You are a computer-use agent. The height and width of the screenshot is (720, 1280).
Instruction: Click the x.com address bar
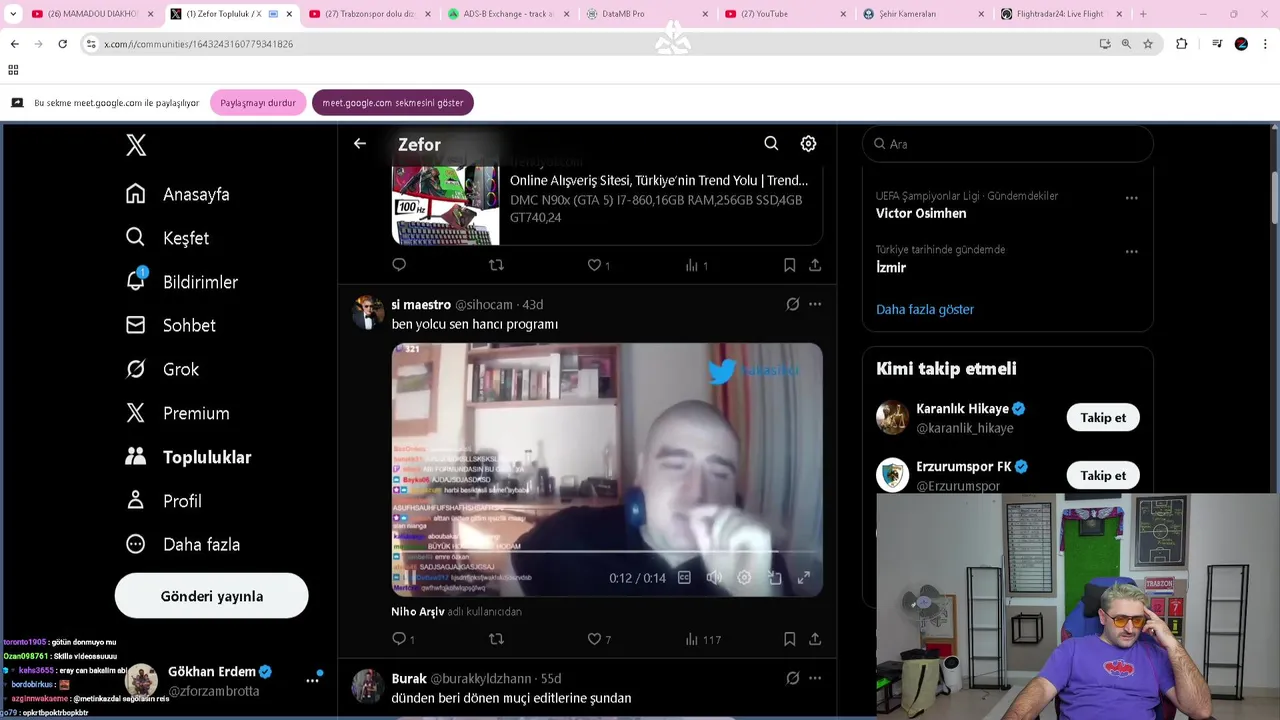point(590,44)
